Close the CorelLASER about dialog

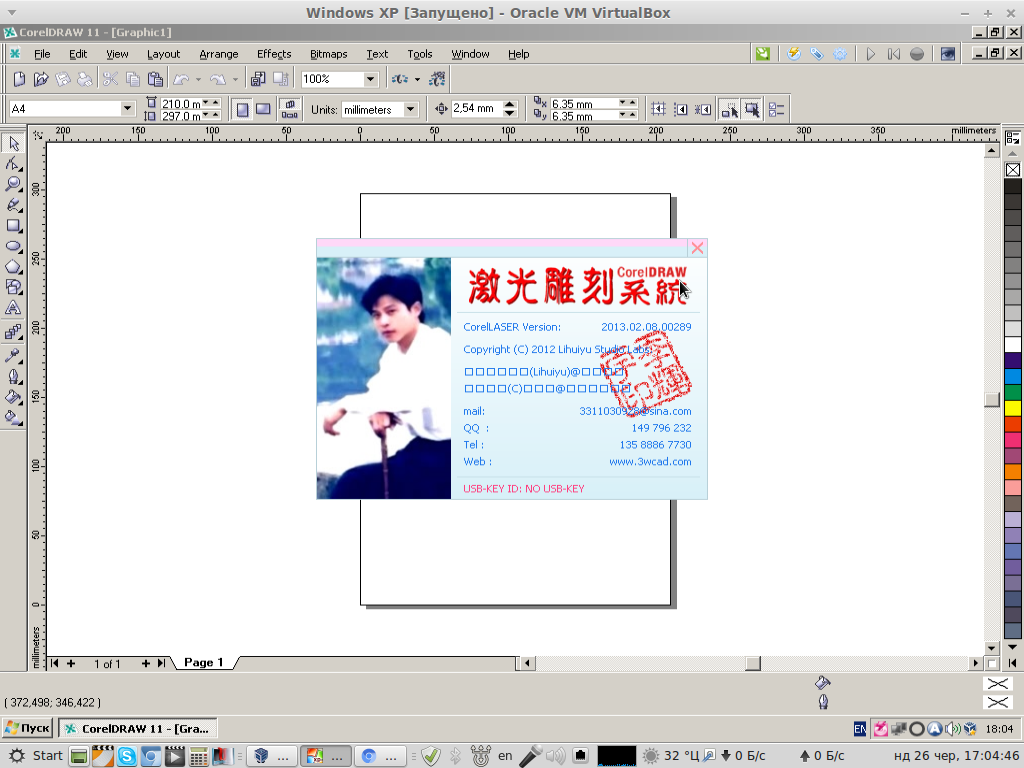697,248
